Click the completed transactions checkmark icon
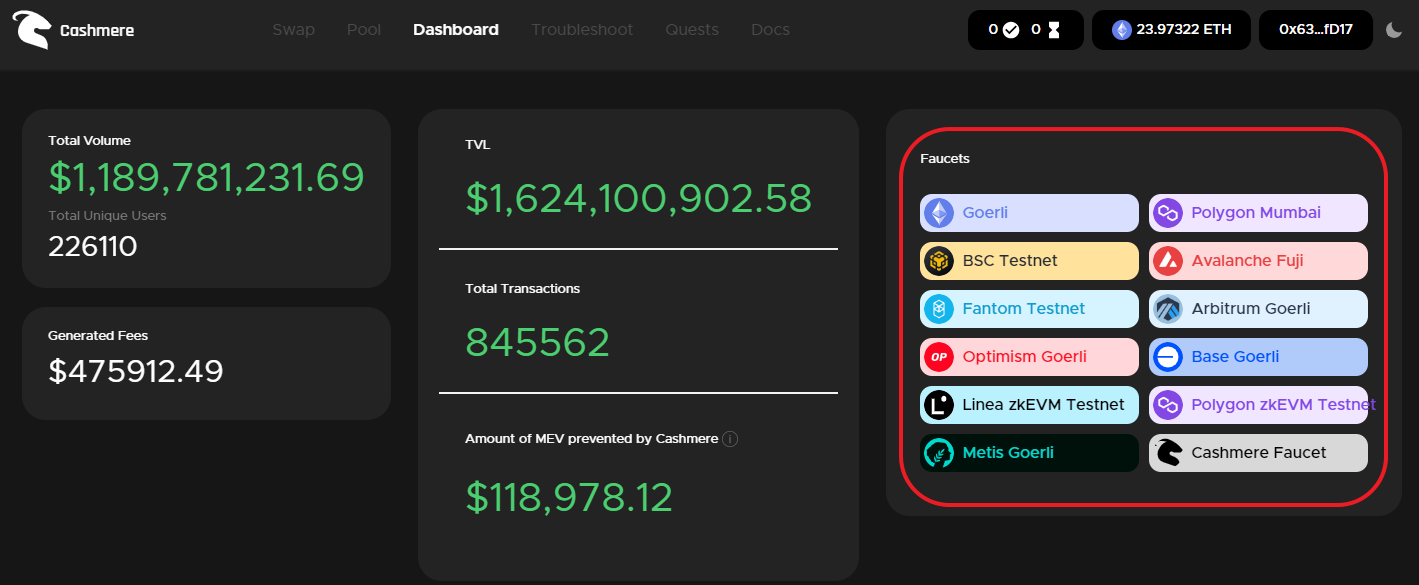 (1011, 30)
